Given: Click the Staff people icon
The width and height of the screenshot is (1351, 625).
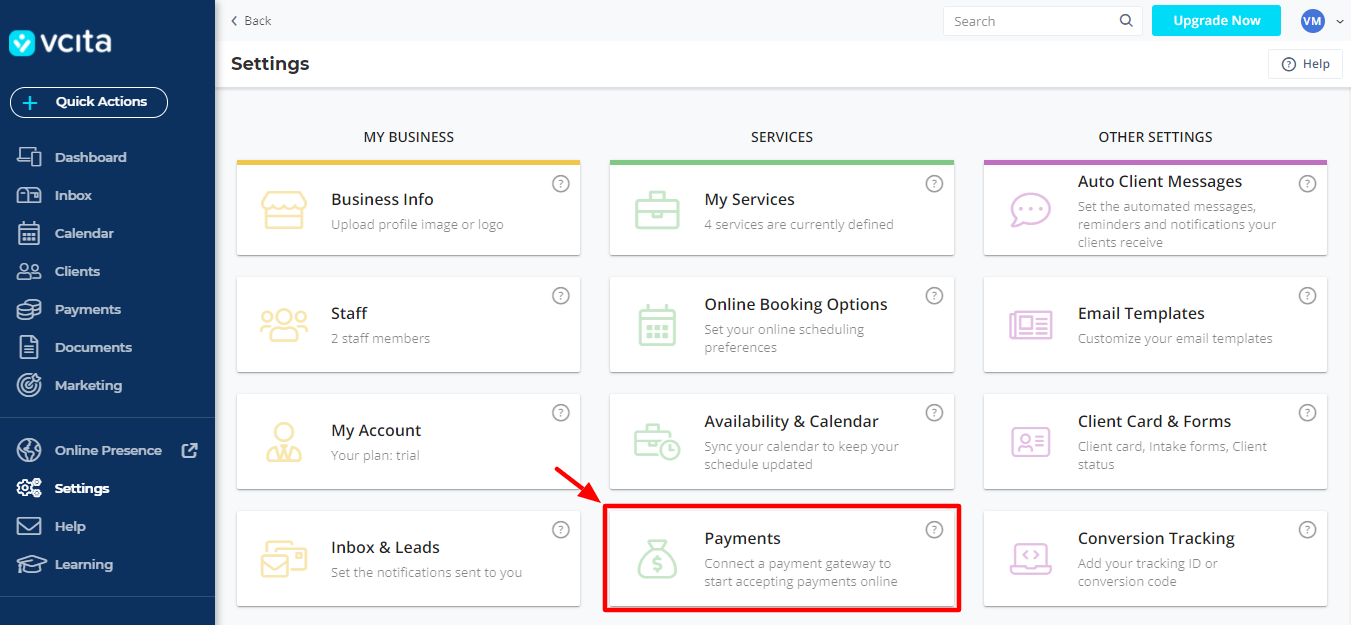Looking at the screenshot, I should (x=283, y=325).
